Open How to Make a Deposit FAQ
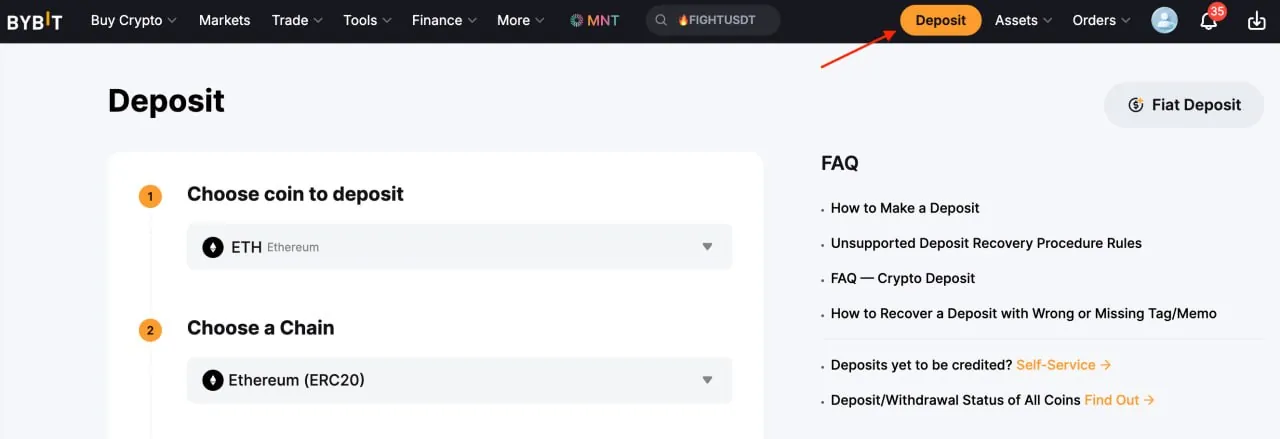This screenshot has width=1280, height=439. [905, 208]
